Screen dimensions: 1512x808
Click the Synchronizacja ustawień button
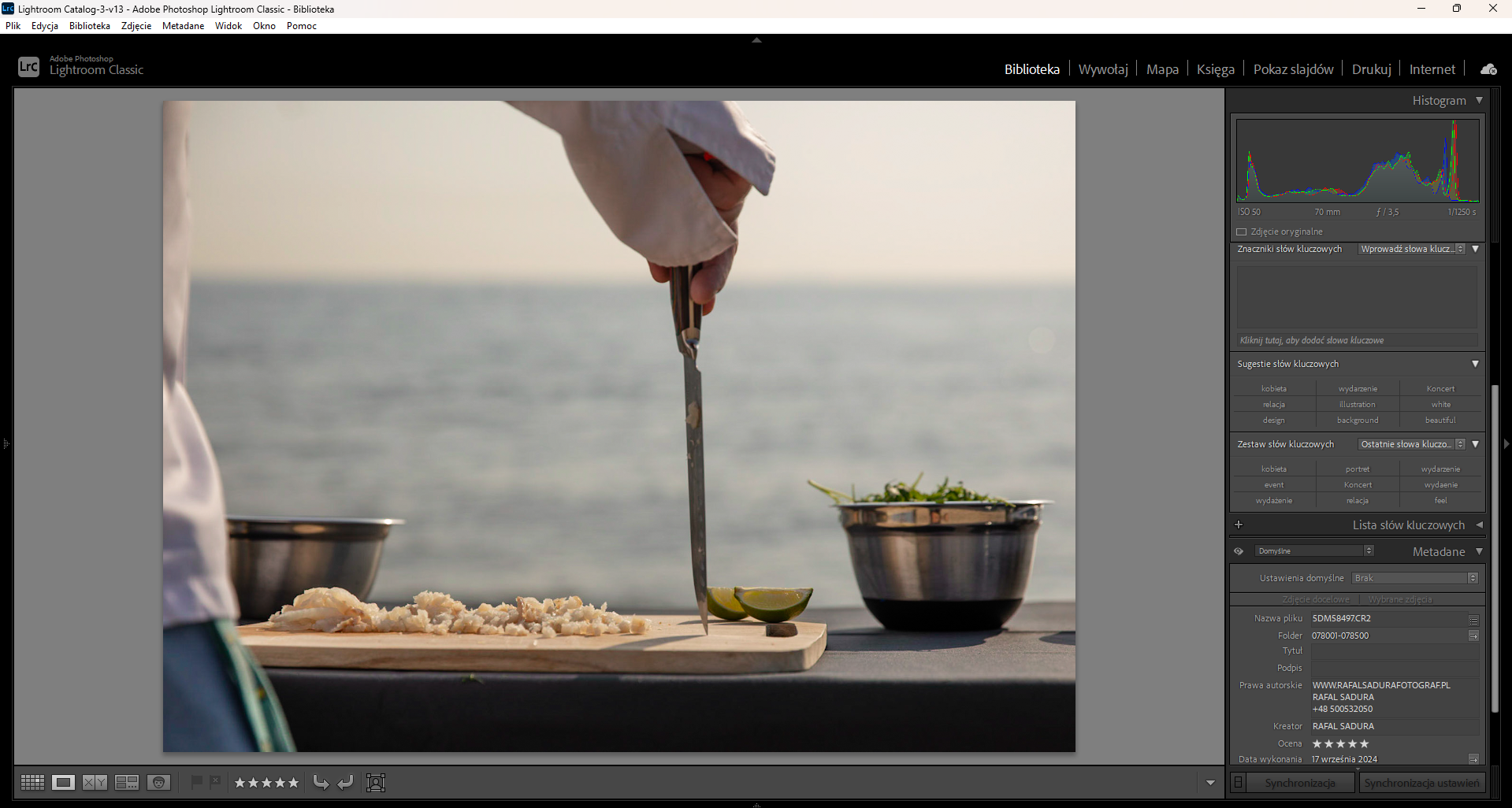click(x=1421, y=783)
